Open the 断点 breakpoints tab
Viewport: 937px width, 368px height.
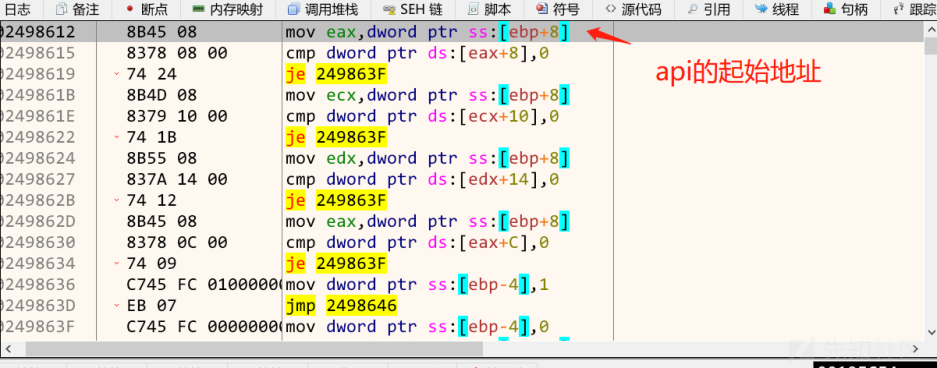pos(147,9)
